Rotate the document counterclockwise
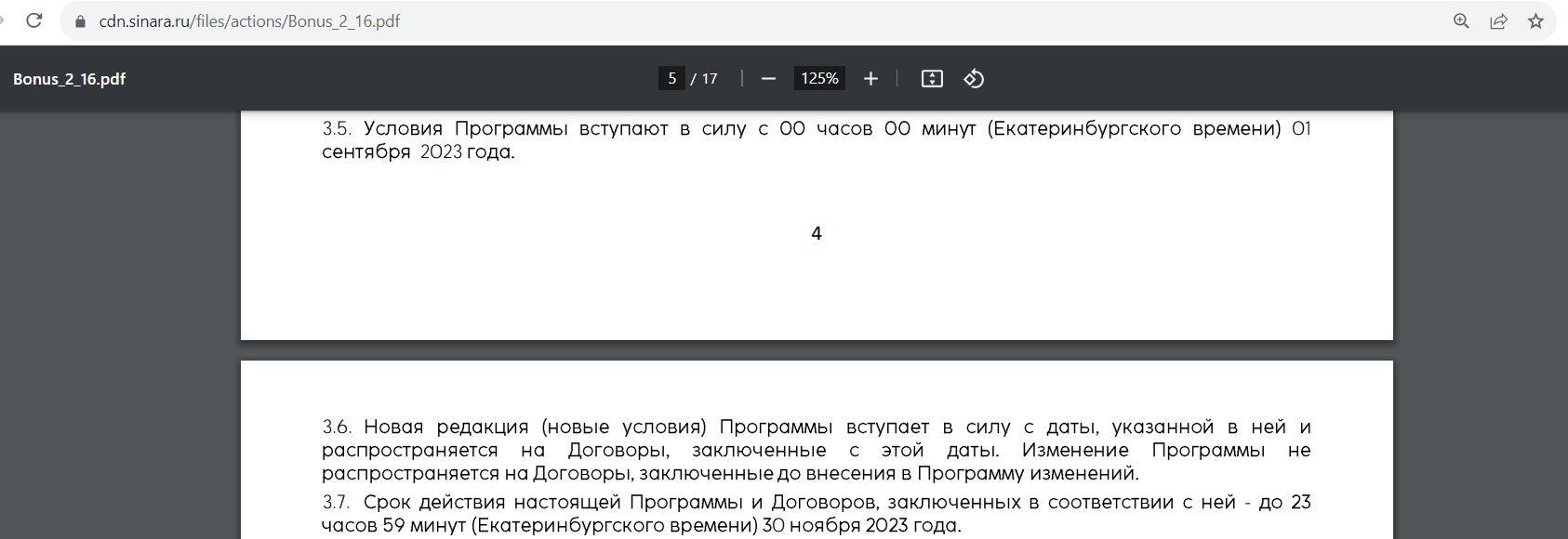 [974, 79]
